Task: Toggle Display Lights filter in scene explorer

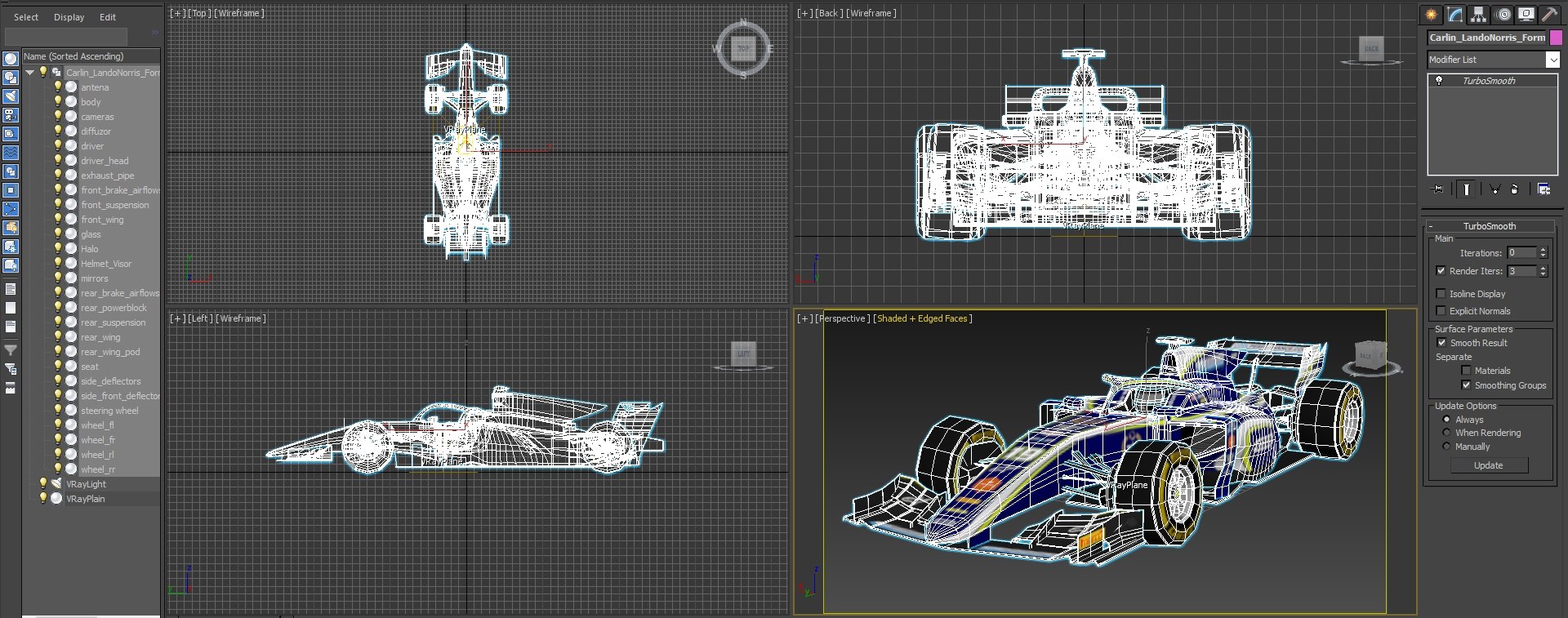Action: click(11, 96)
